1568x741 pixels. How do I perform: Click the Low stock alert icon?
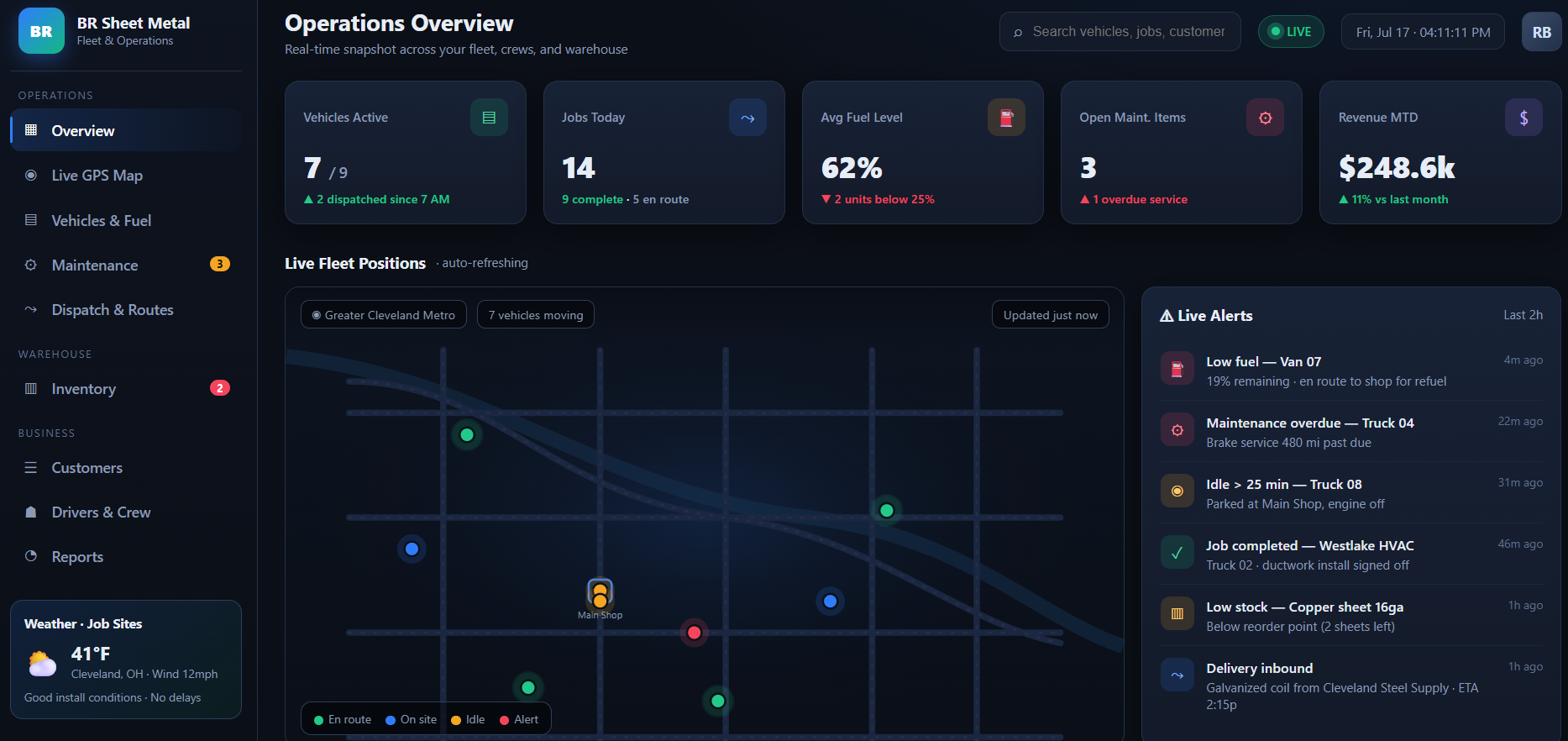coord(1177,614)
